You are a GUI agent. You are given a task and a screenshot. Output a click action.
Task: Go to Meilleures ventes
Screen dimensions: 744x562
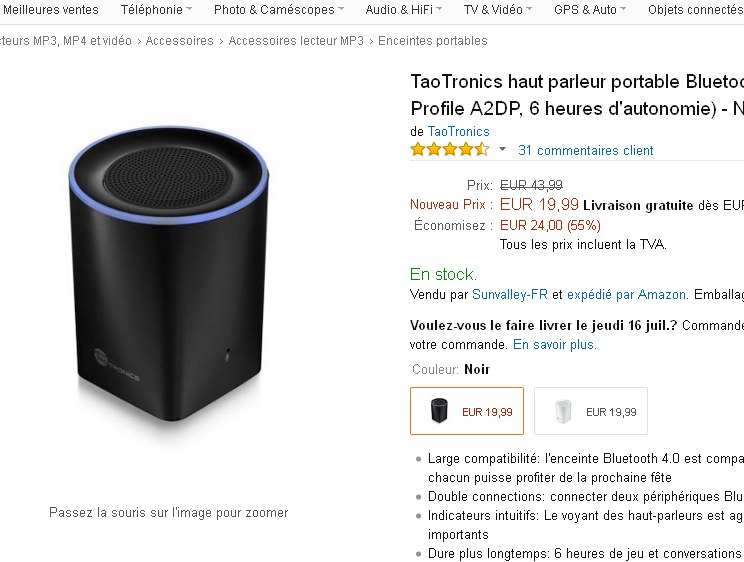[51, 10]
